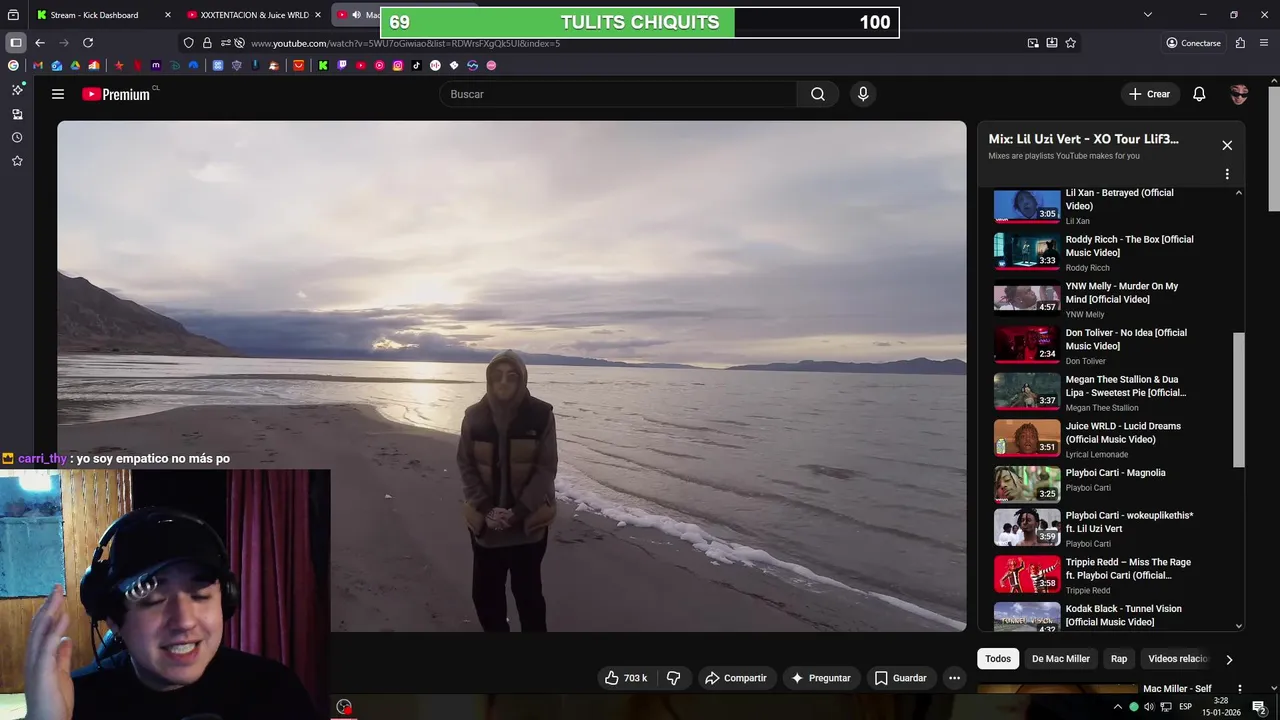Open the browser application menu

click(1264, 43)
